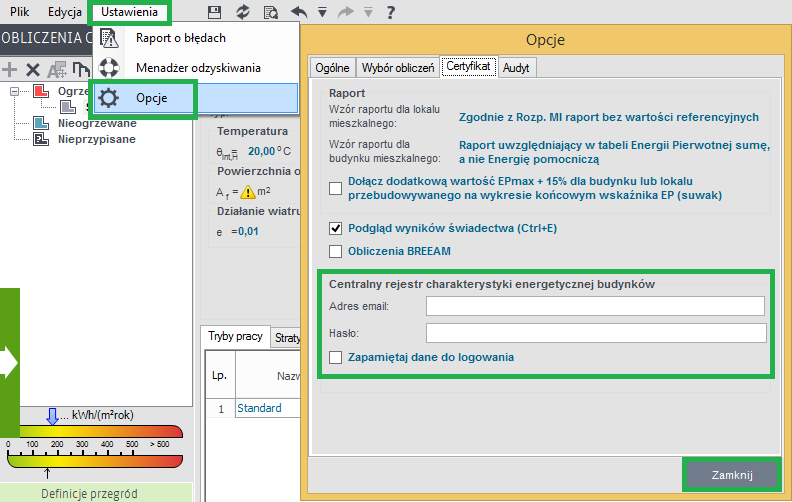Open the Ustawienia menu
792x502 pixels.
click(x=129, y=12)
